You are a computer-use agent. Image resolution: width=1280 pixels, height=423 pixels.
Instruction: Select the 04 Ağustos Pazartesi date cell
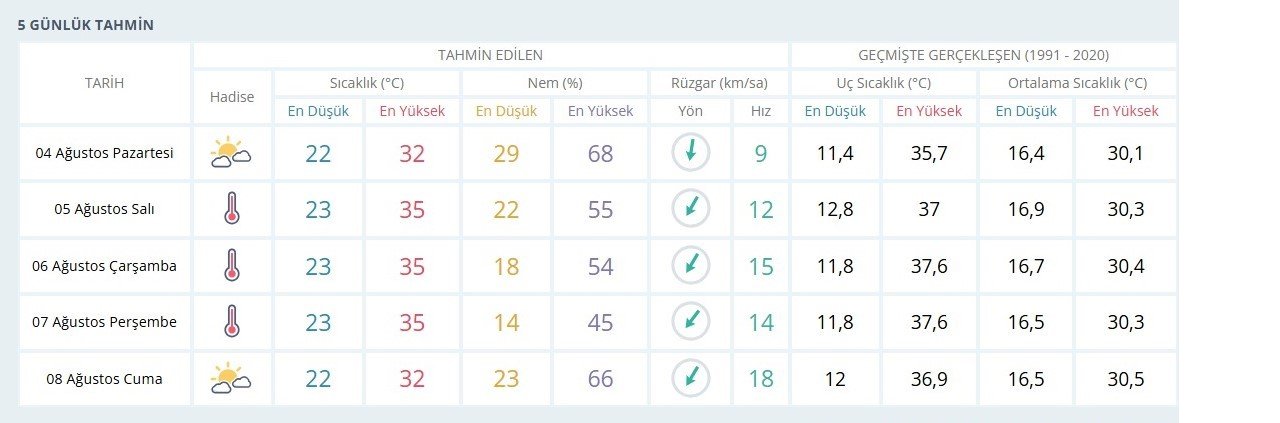click(x=104, y=153)
